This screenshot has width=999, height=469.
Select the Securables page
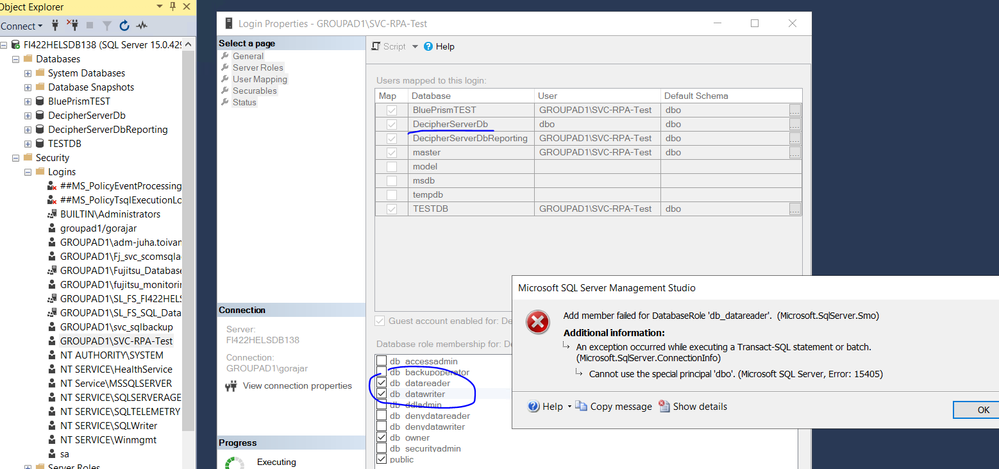pos(255,90)
